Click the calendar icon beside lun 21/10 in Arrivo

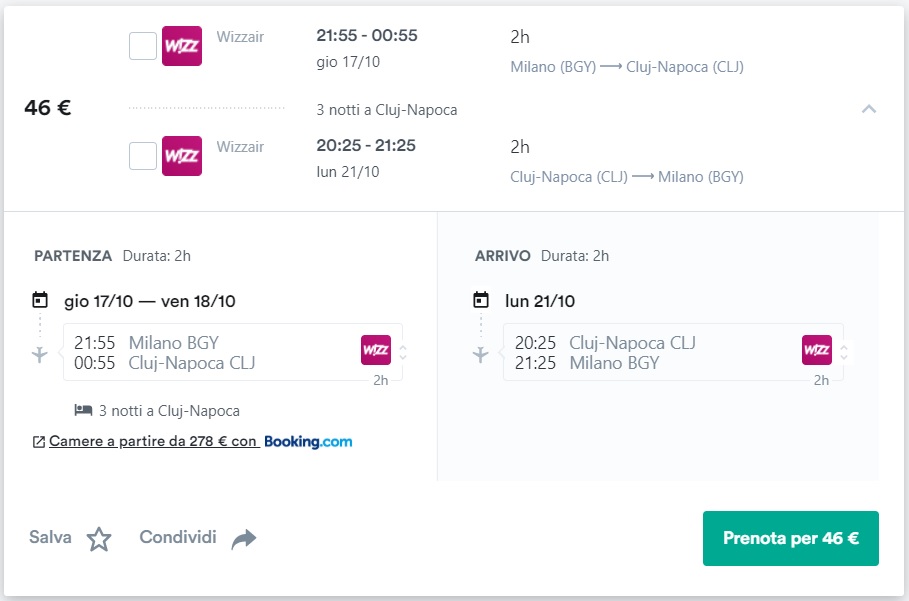point(481,300)
